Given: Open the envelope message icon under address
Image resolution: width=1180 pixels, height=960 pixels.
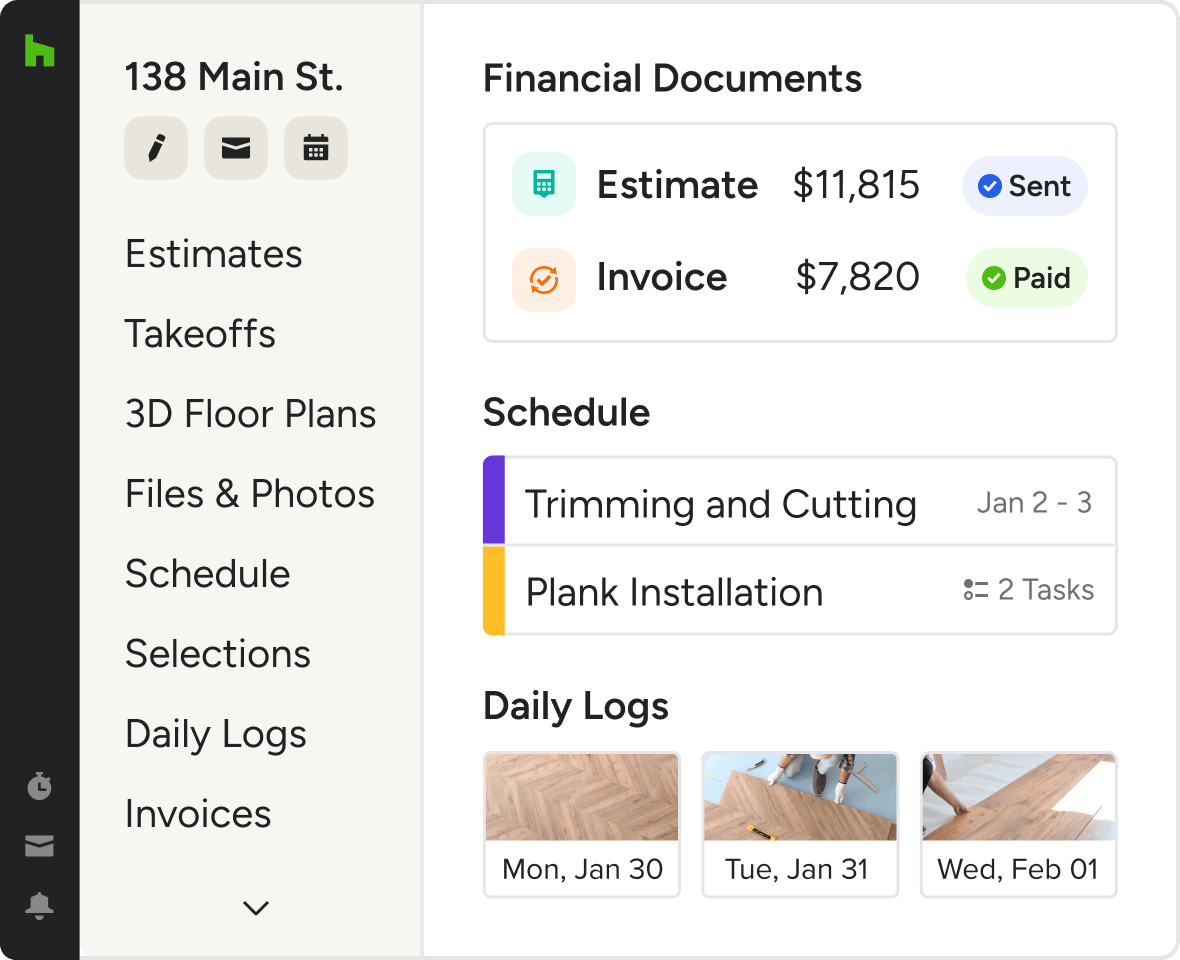Looking at the screenshot, I should coord(236,148).
